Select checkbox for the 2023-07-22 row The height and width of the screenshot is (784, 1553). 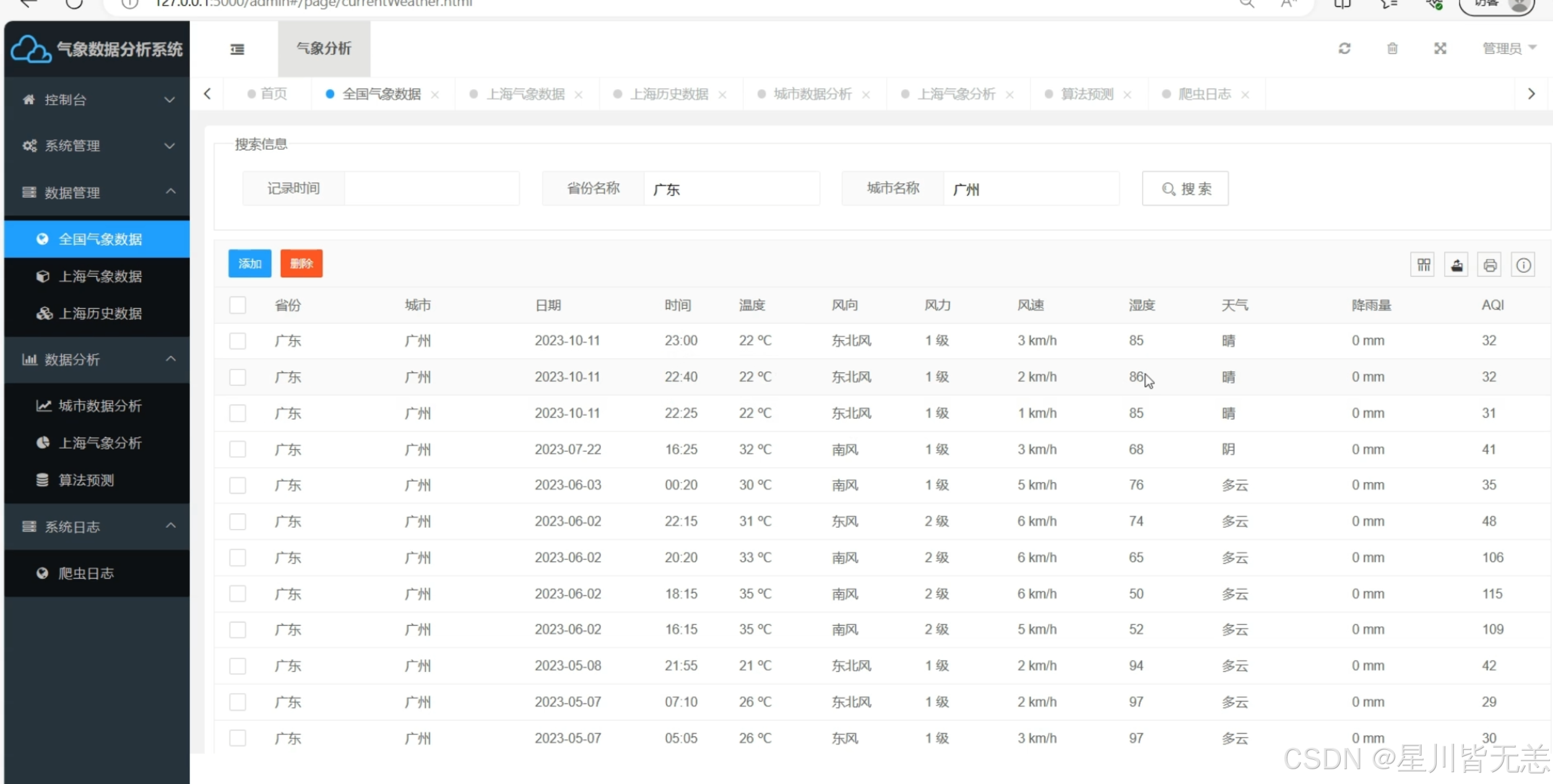238,449
